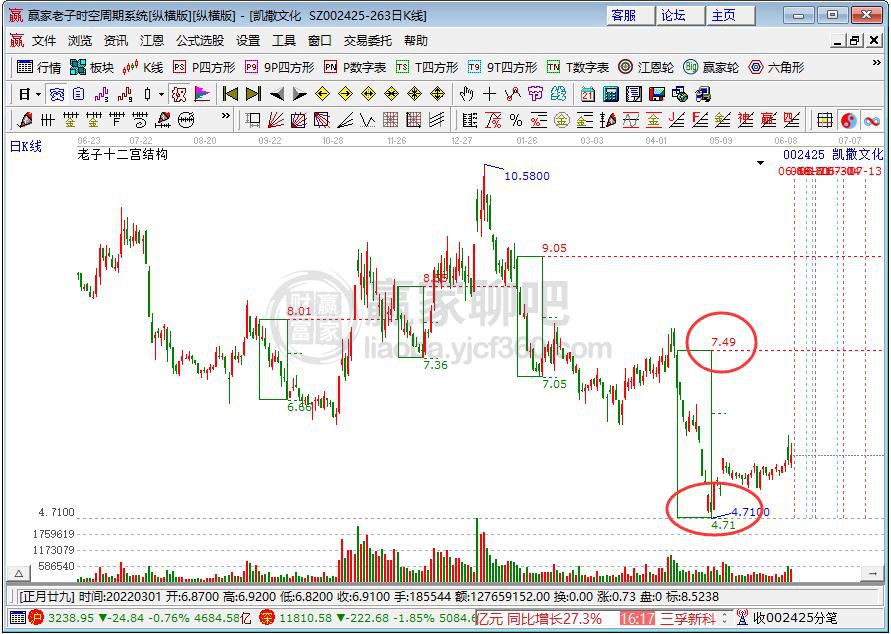Expand the top toolbar overflow chevron
Screen dimensions: 891x634
click(877, 63)
